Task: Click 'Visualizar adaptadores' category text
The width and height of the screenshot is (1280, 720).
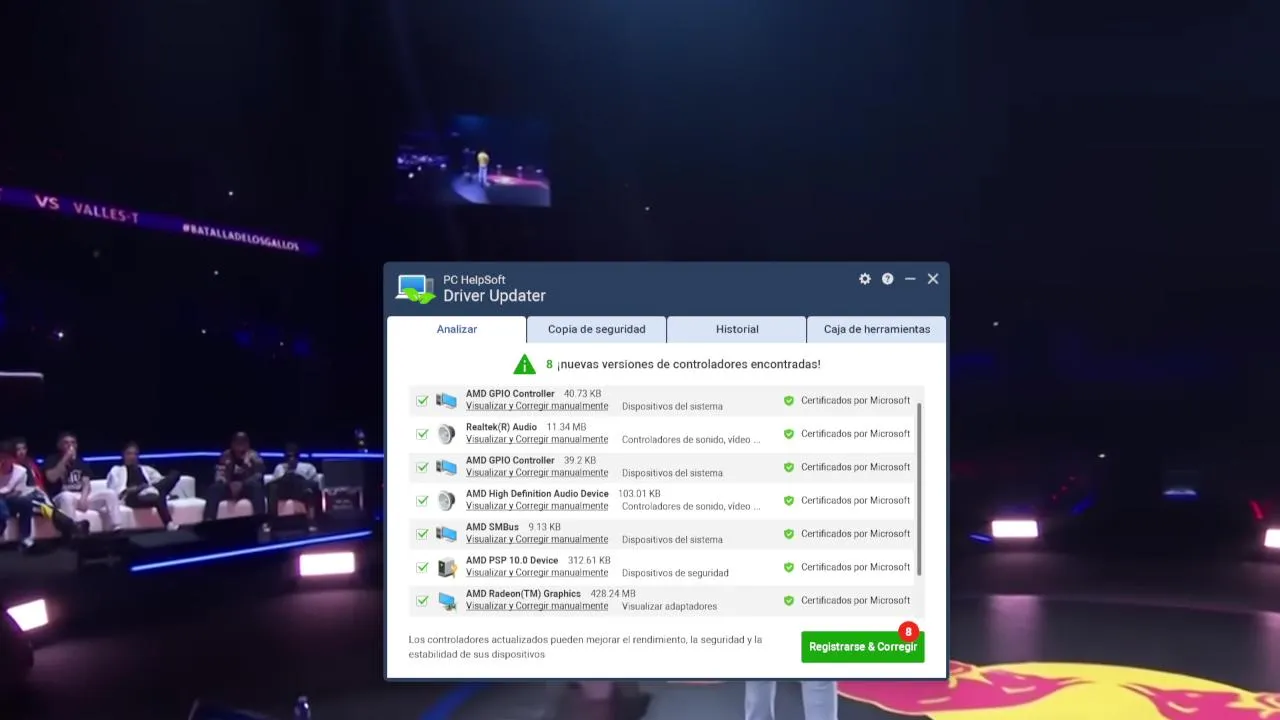Action: click(x=669, y=606)
